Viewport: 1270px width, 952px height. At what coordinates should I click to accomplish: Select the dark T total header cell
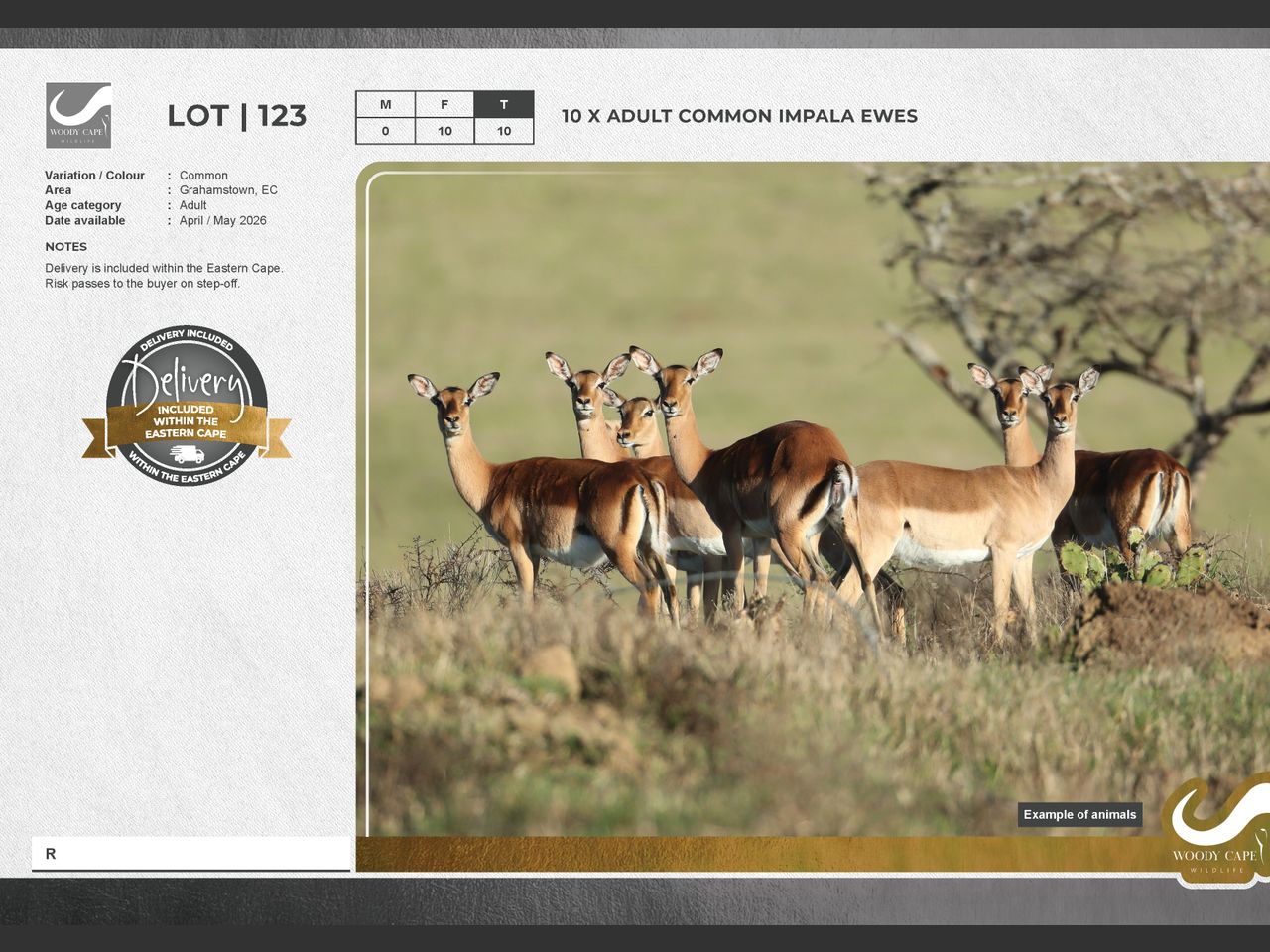click(504, 104)
